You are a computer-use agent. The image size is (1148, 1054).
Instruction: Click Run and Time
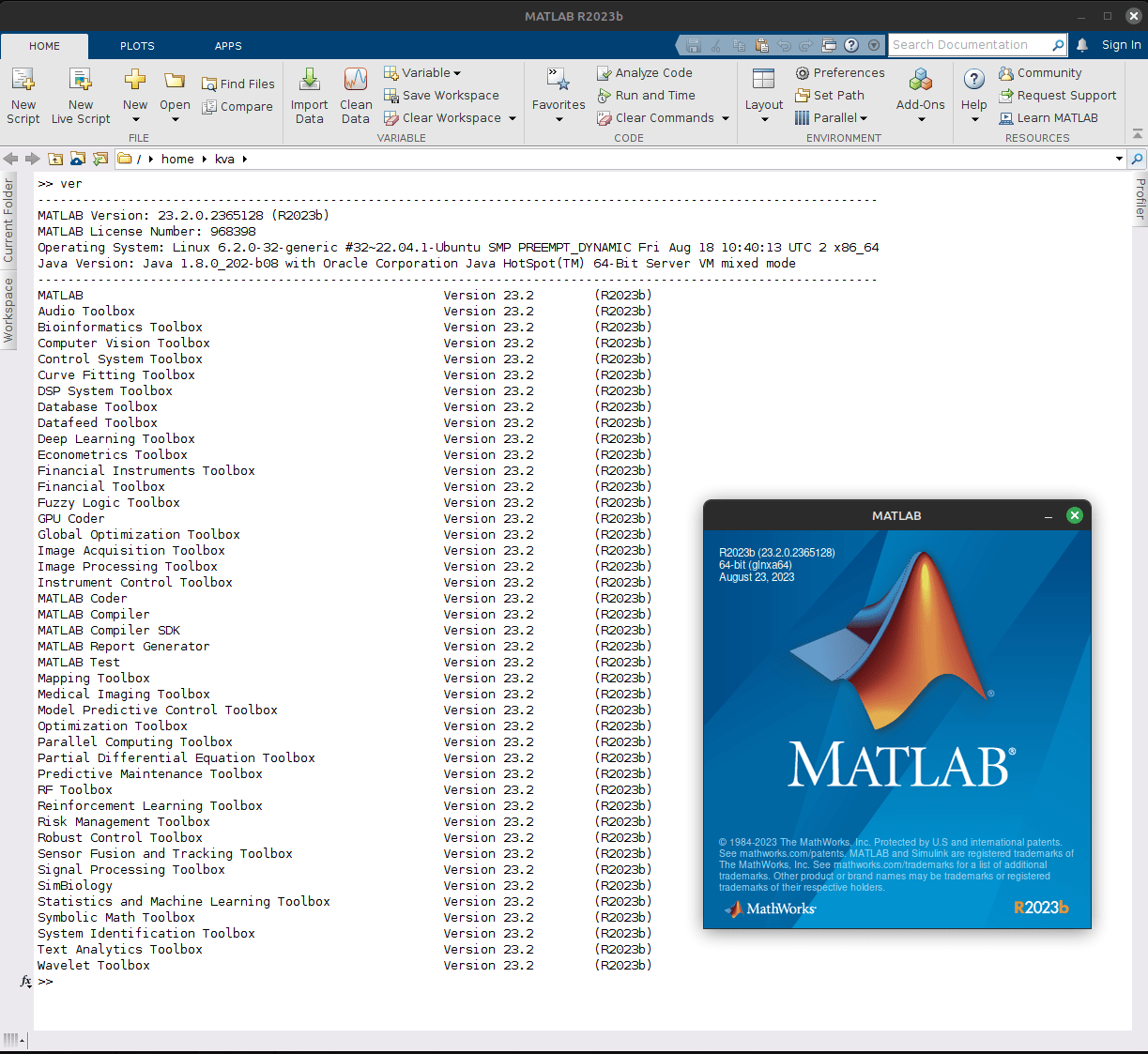[x=646, y=95]
